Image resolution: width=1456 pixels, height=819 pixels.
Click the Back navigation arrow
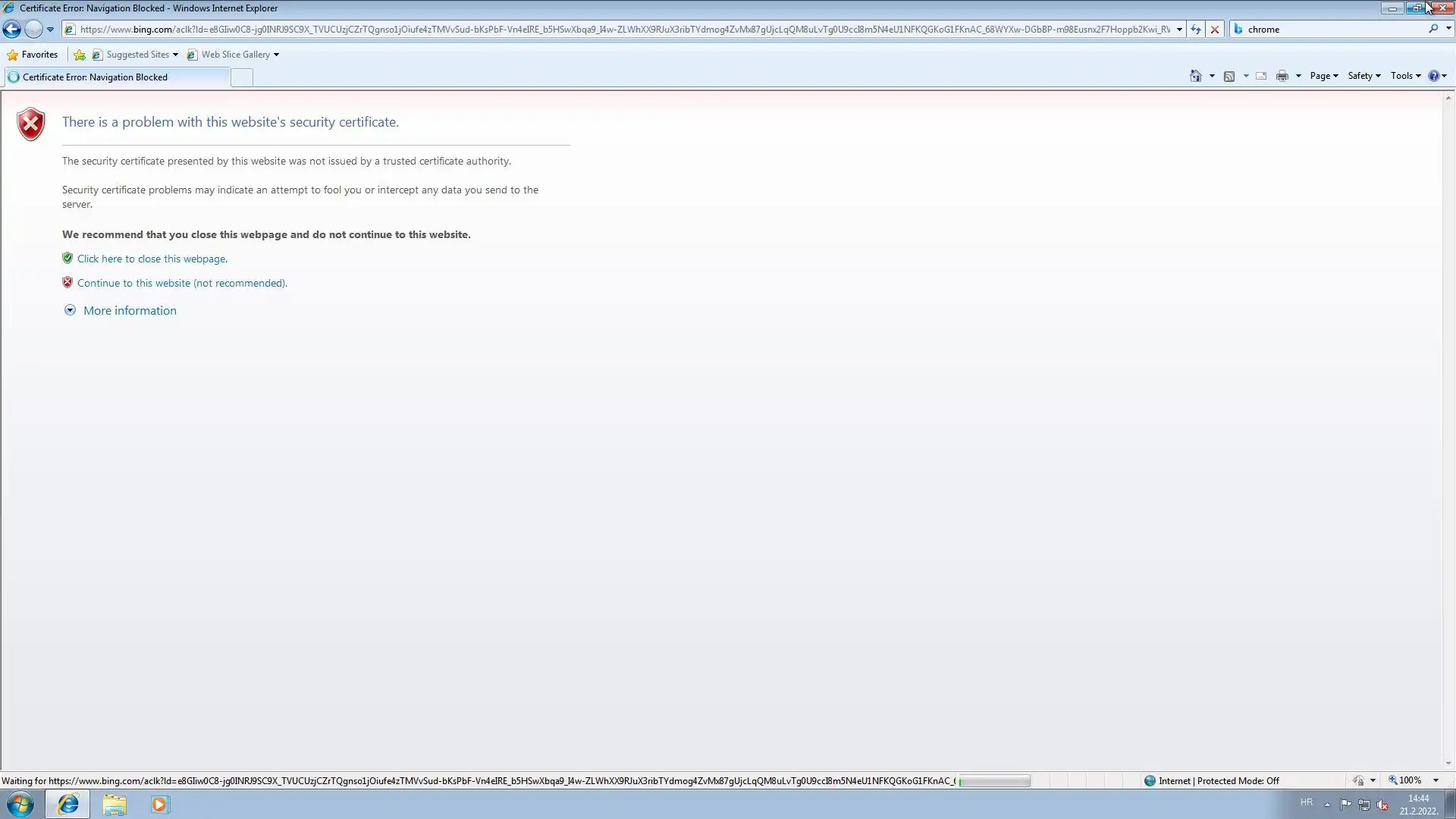point(12,30)
